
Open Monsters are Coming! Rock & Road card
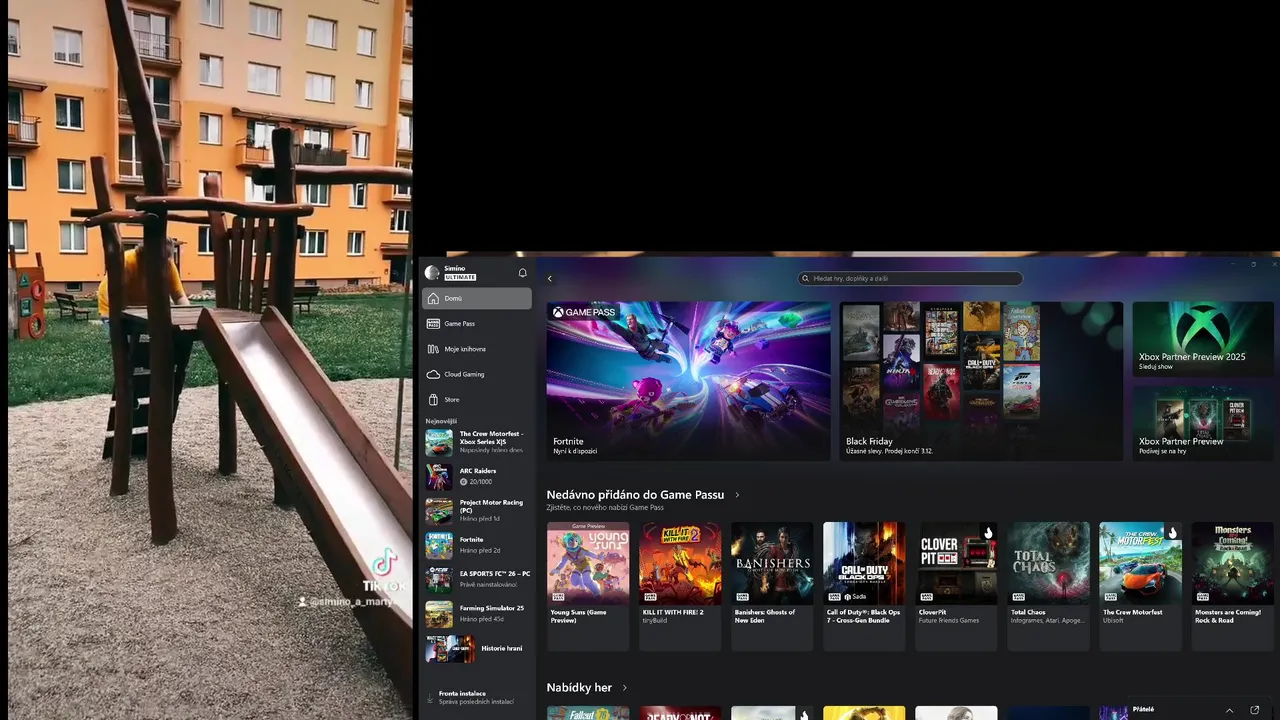(x=1232, y=586)
